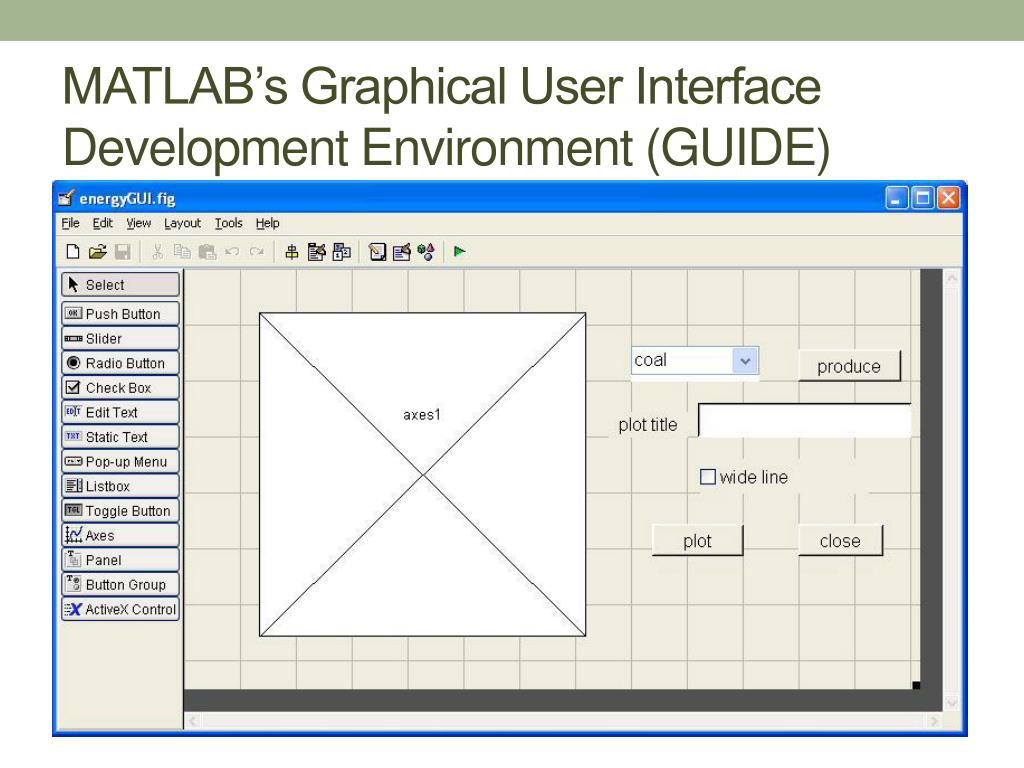Click the Cut scissors toolbar icon

point(157,252)
